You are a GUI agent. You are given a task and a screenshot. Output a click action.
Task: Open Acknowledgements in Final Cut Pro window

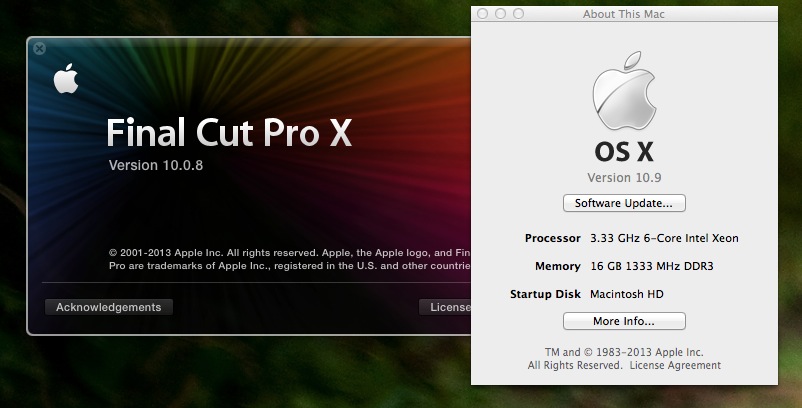point(108,307)
